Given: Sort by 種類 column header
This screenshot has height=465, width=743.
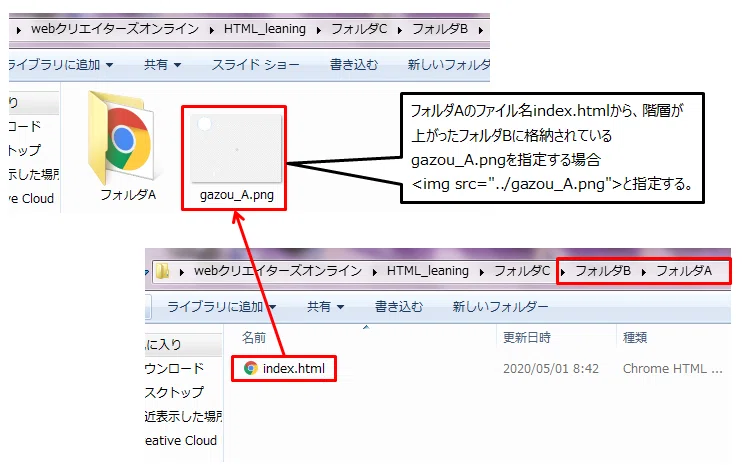Looking at the screenshot, I should coord(635,337).
